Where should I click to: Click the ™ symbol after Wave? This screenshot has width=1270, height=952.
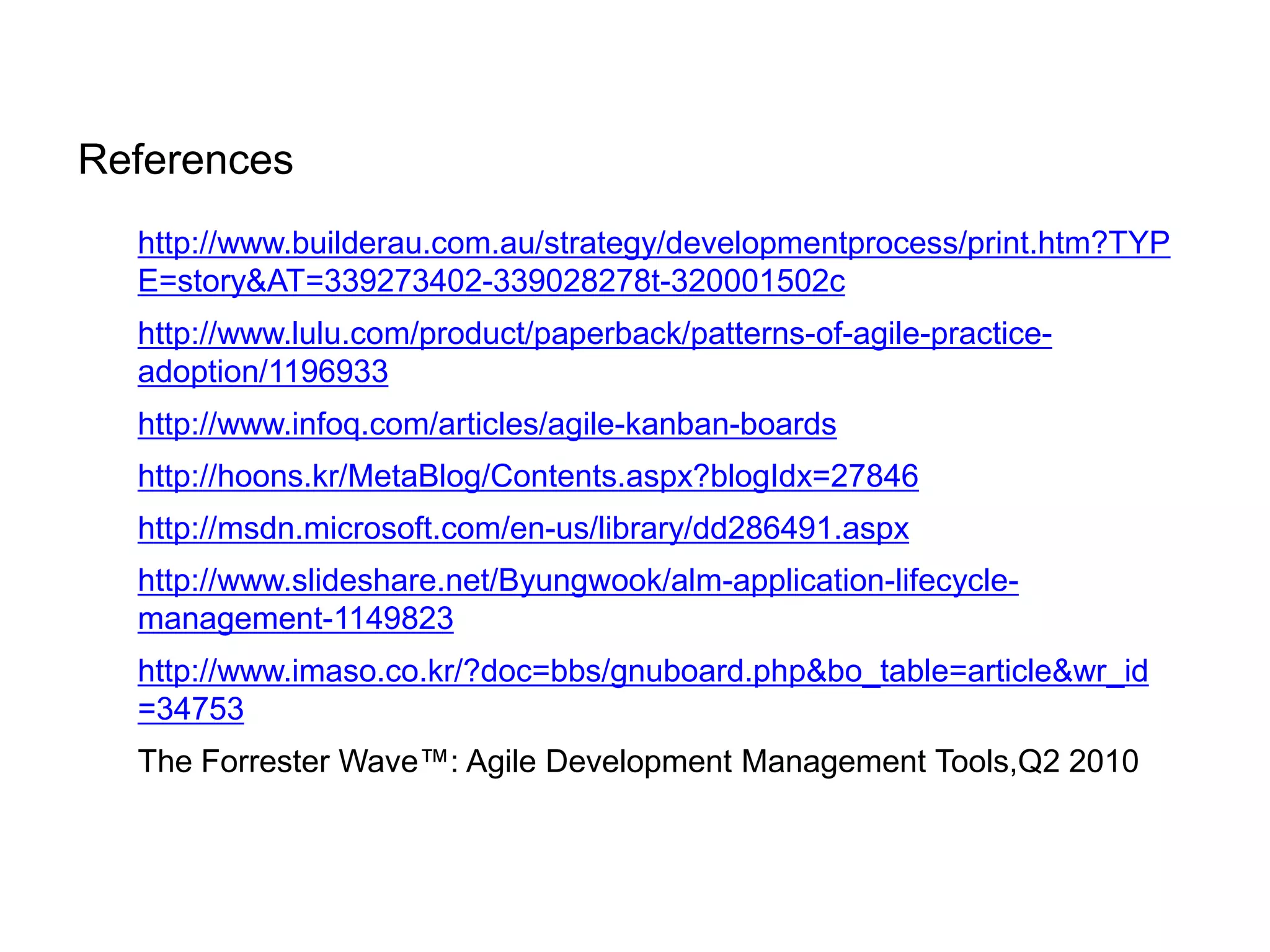point(435,755)
